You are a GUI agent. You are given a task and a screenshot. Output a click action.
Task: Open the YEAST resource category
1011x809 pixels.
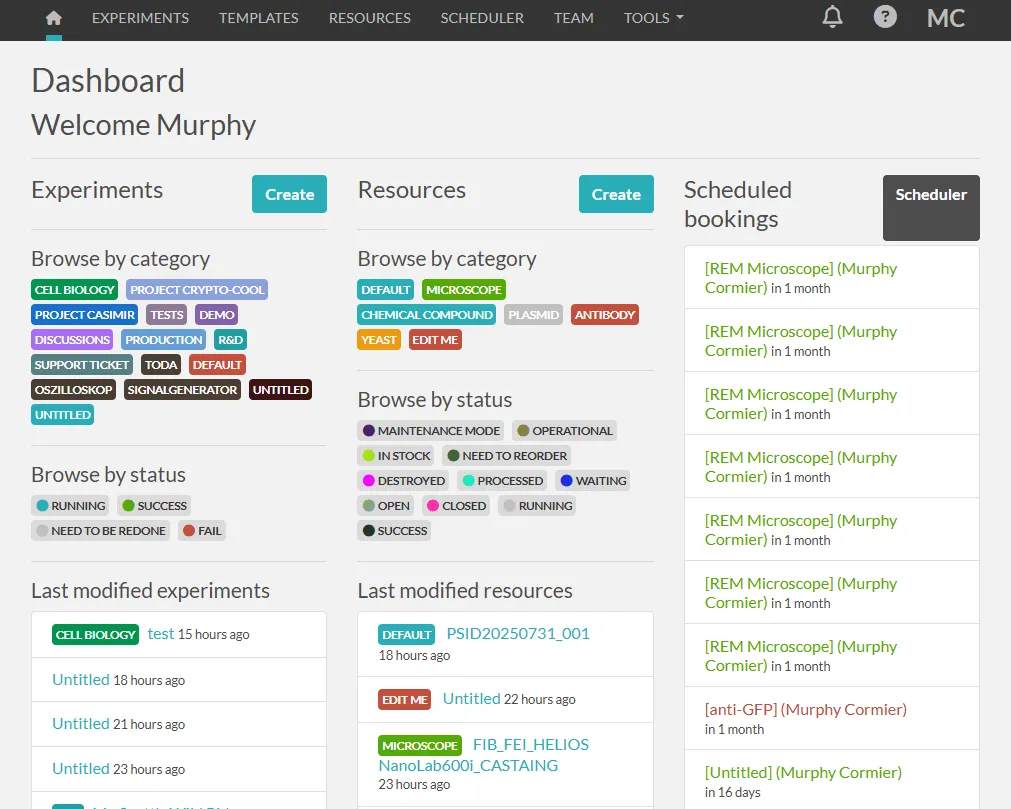coord(379,340)
